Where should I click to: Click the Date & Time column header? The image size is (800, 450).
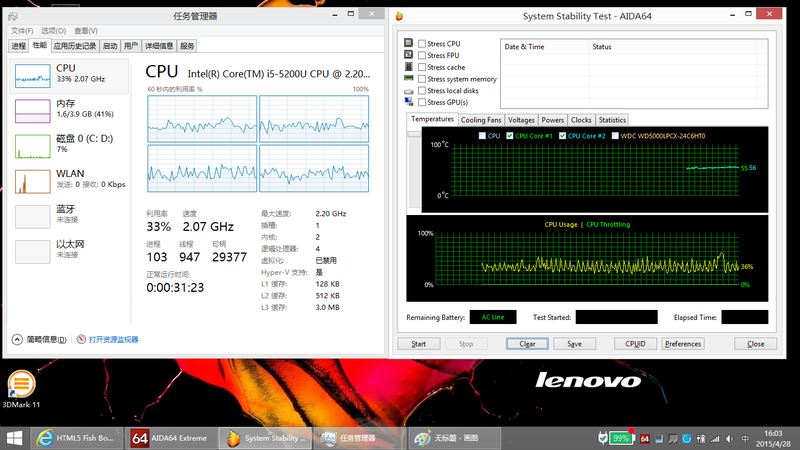pos(544,46)
